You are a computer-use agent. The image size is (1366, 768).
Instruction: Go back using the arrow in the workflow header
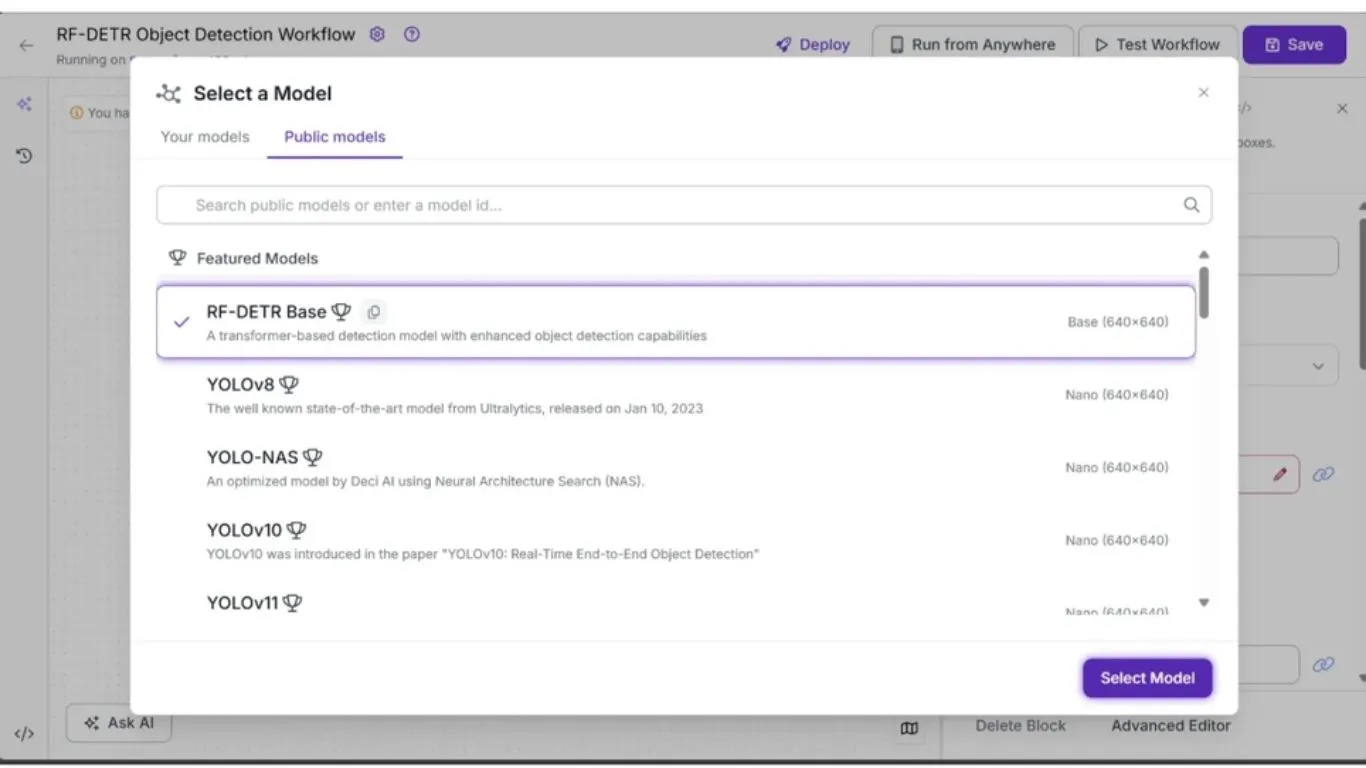point(26,45)
